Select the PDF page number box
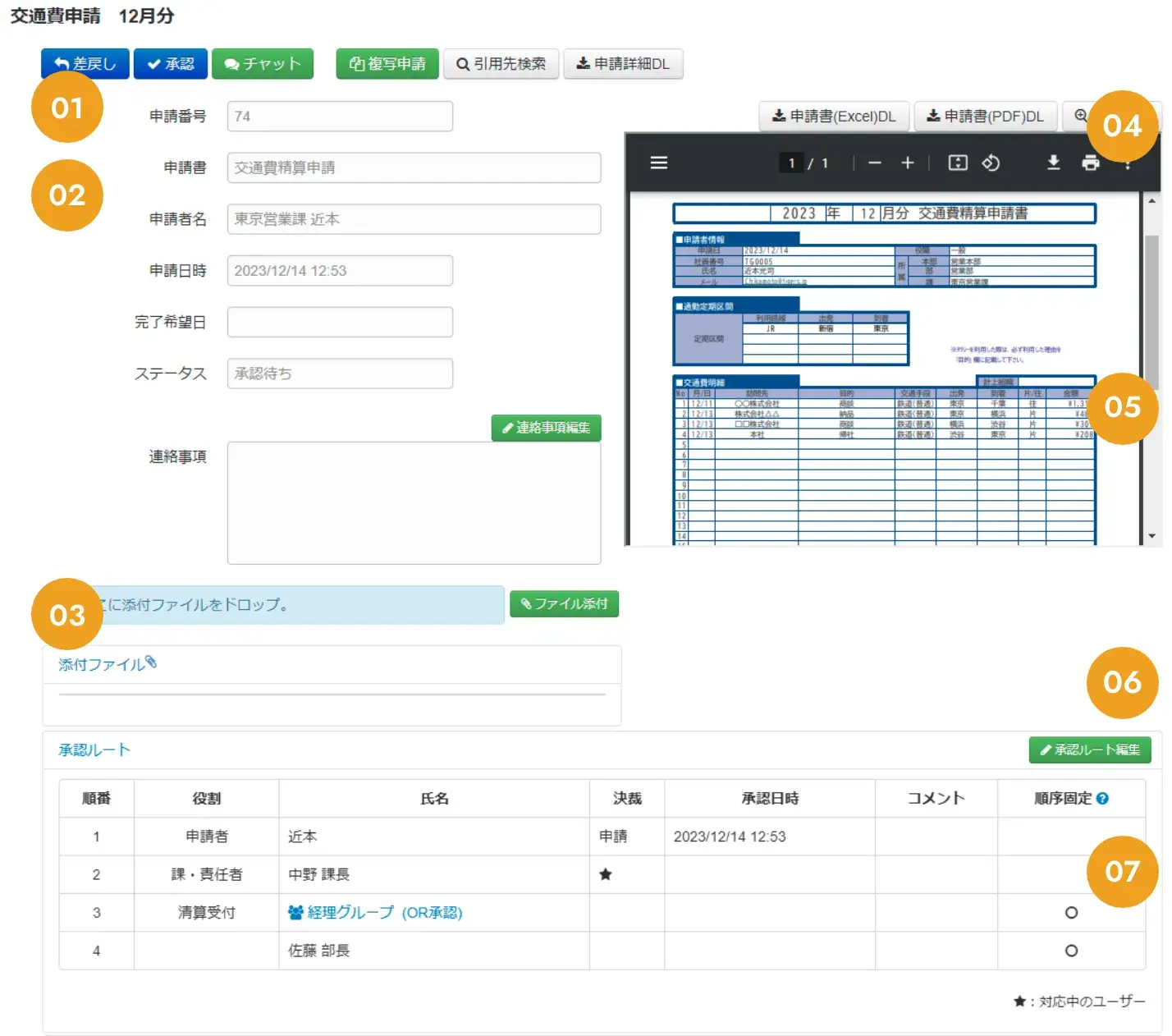The image size is (1172, 1036). [791, 163]
